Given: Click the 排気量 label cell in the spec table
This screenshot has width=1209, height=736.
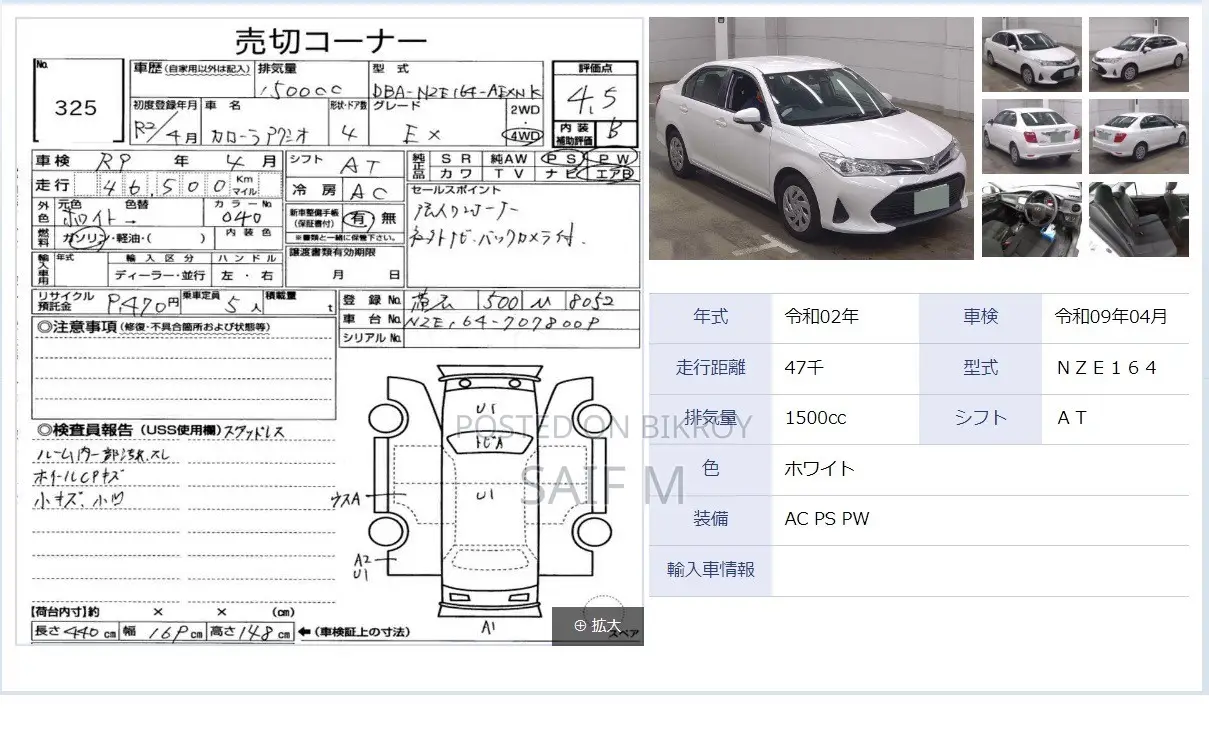Looking at the screenshot, I should click(711, 419).
